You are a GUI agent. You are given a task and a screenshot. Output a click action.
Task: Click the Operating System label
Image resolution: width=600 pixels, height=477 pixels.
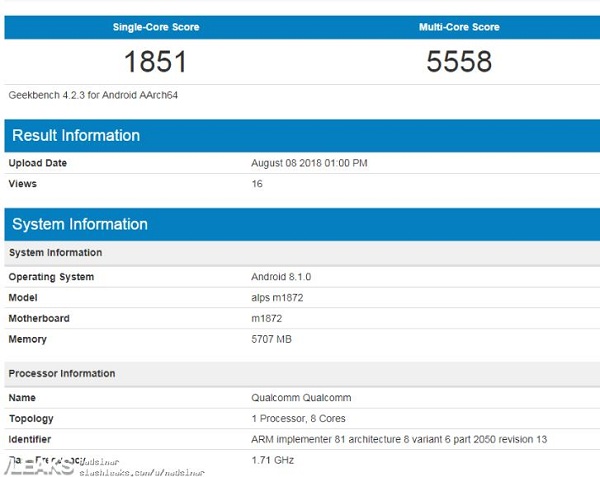(x=51, y=277)
